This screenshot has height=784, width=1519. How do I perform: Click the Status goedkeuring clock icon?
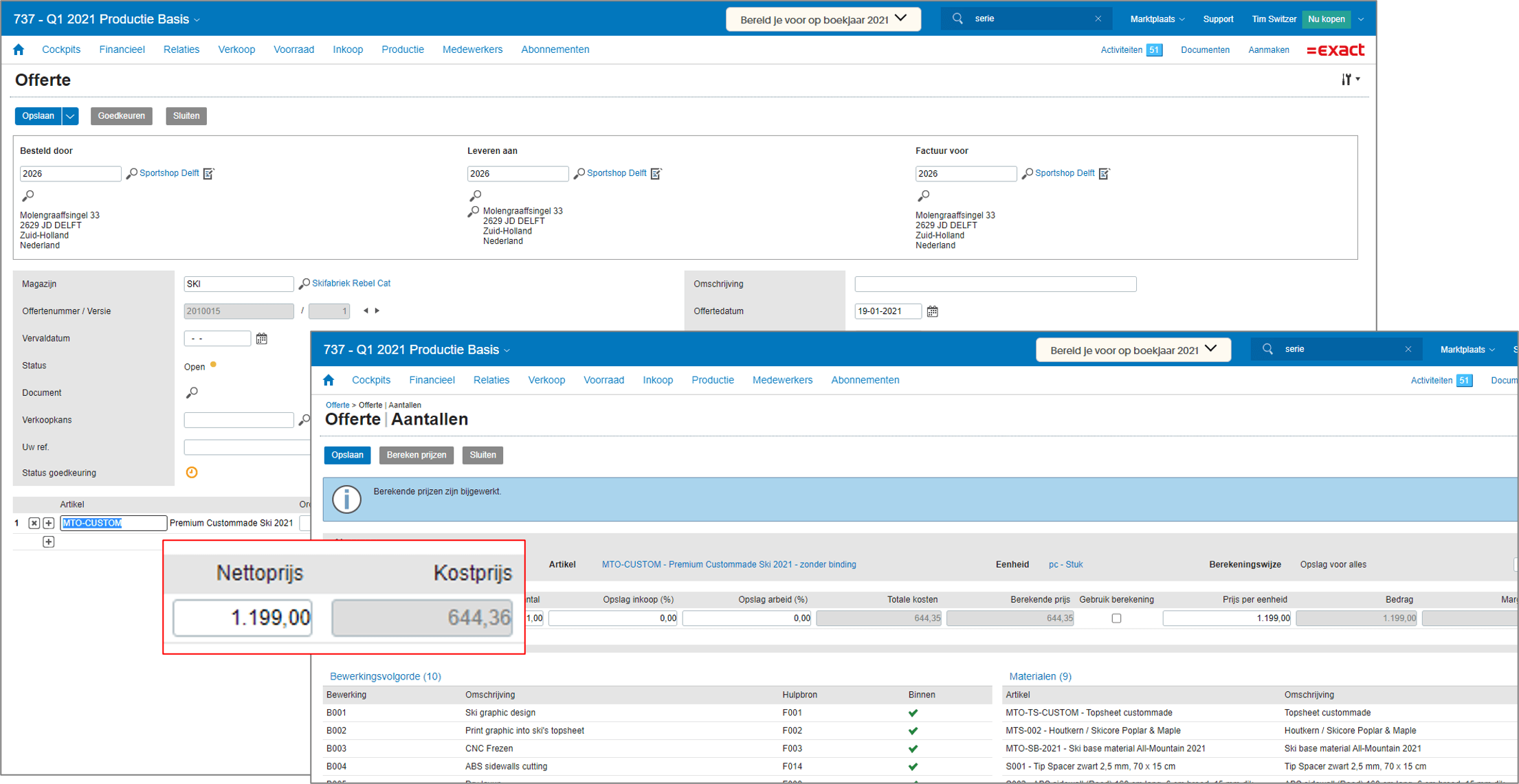click(x=192, y=473)
